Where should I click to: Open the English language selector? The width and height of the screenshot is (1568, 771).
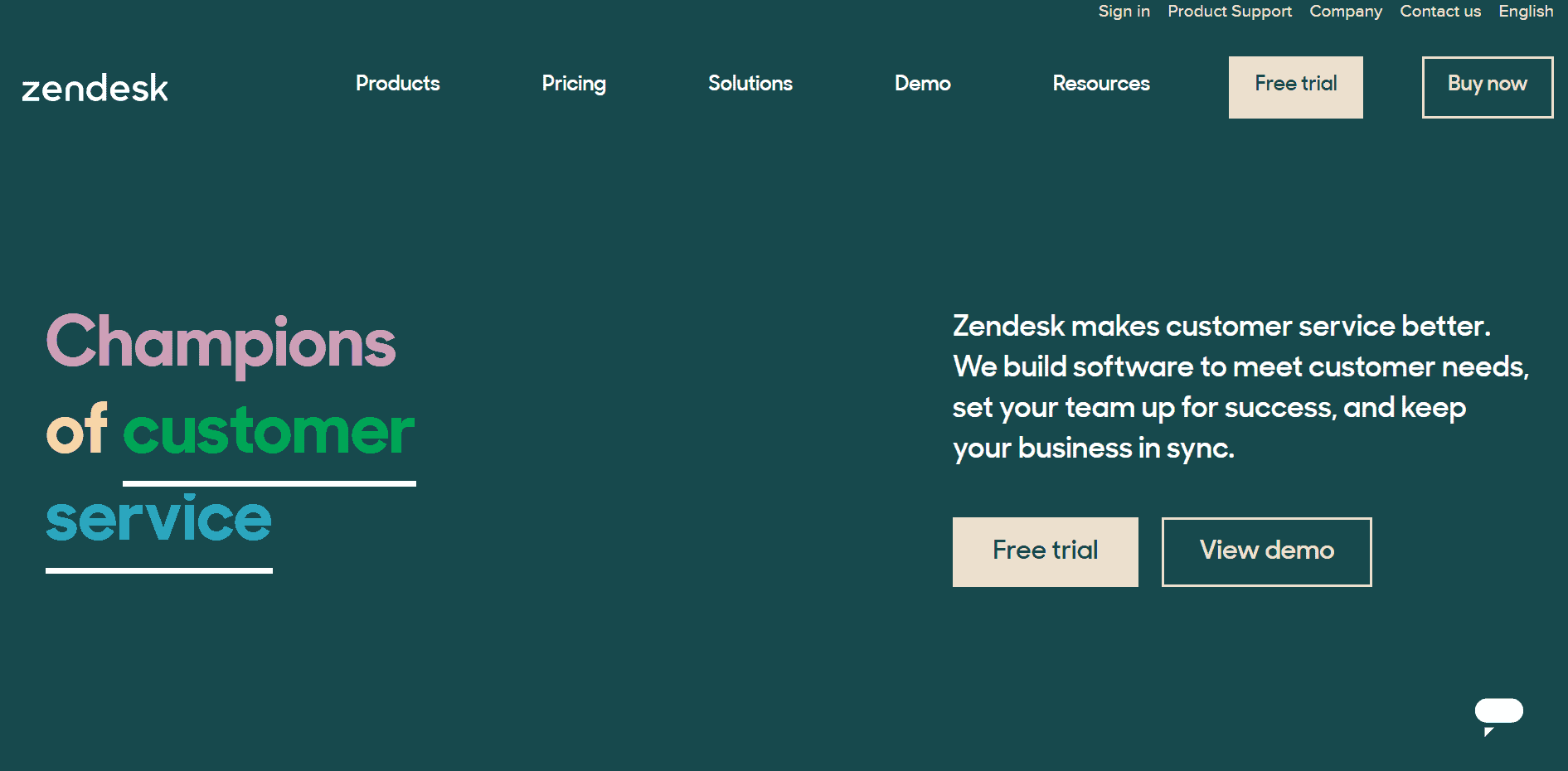1526,12
